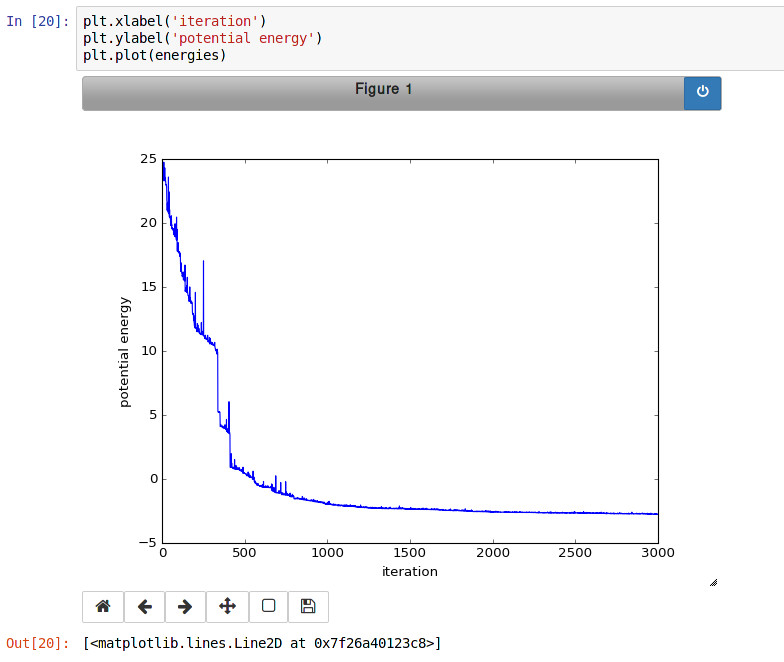This screenshot has height=662, width=784.
Task: Place cursor in the plt.xlabel code line
Action: click(174, 21)
